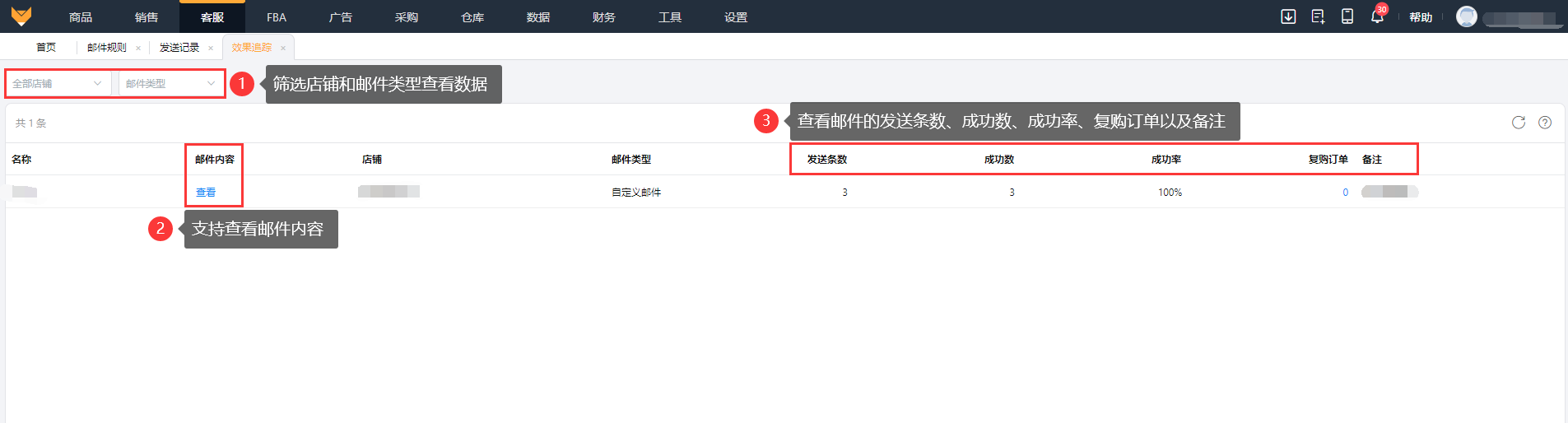Open the 仓库 menu
Viewport: 1568px width, 423px height.
[x=472, y=17]
